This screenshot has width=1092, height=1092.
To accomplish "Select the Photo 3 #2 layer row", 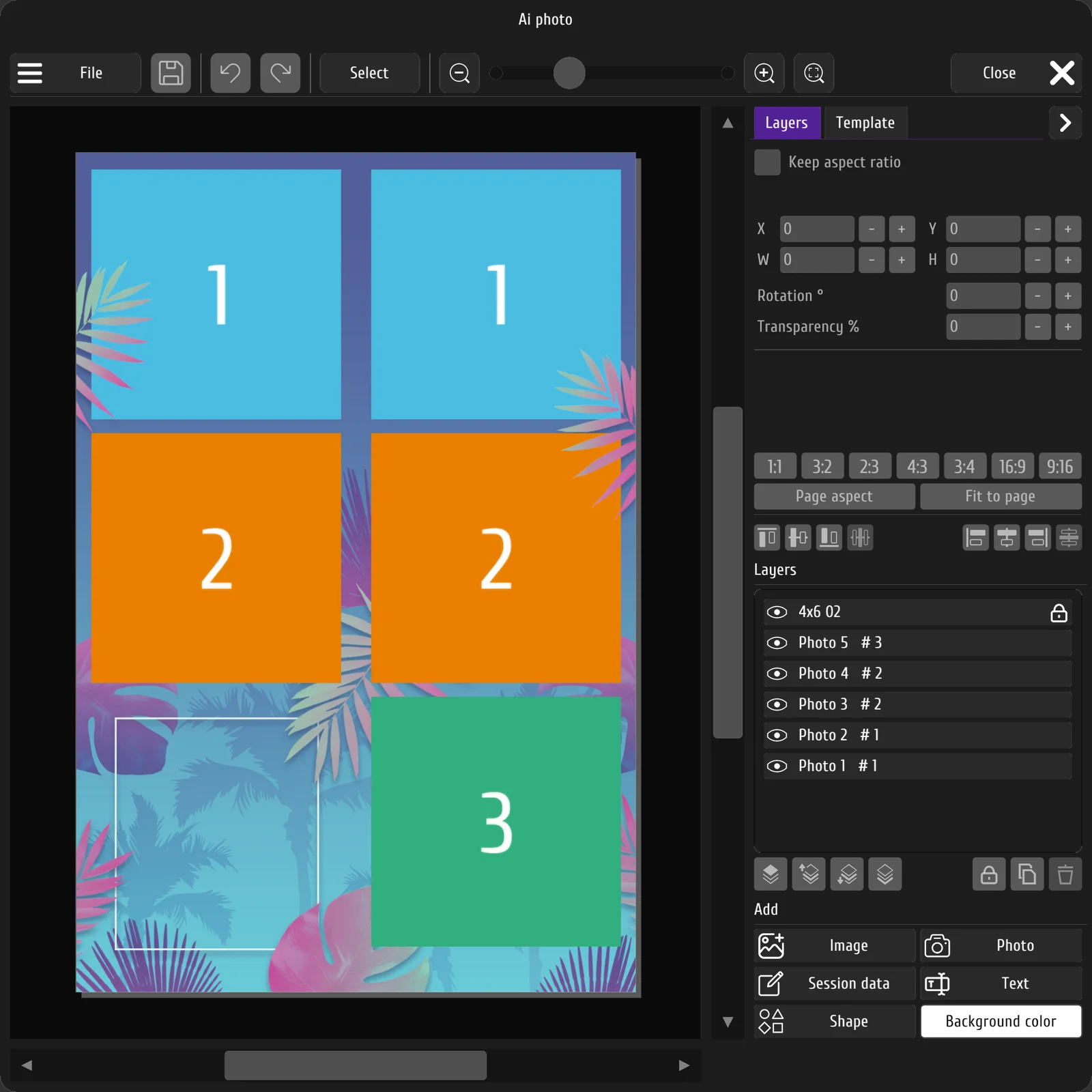I will point(917,704).
